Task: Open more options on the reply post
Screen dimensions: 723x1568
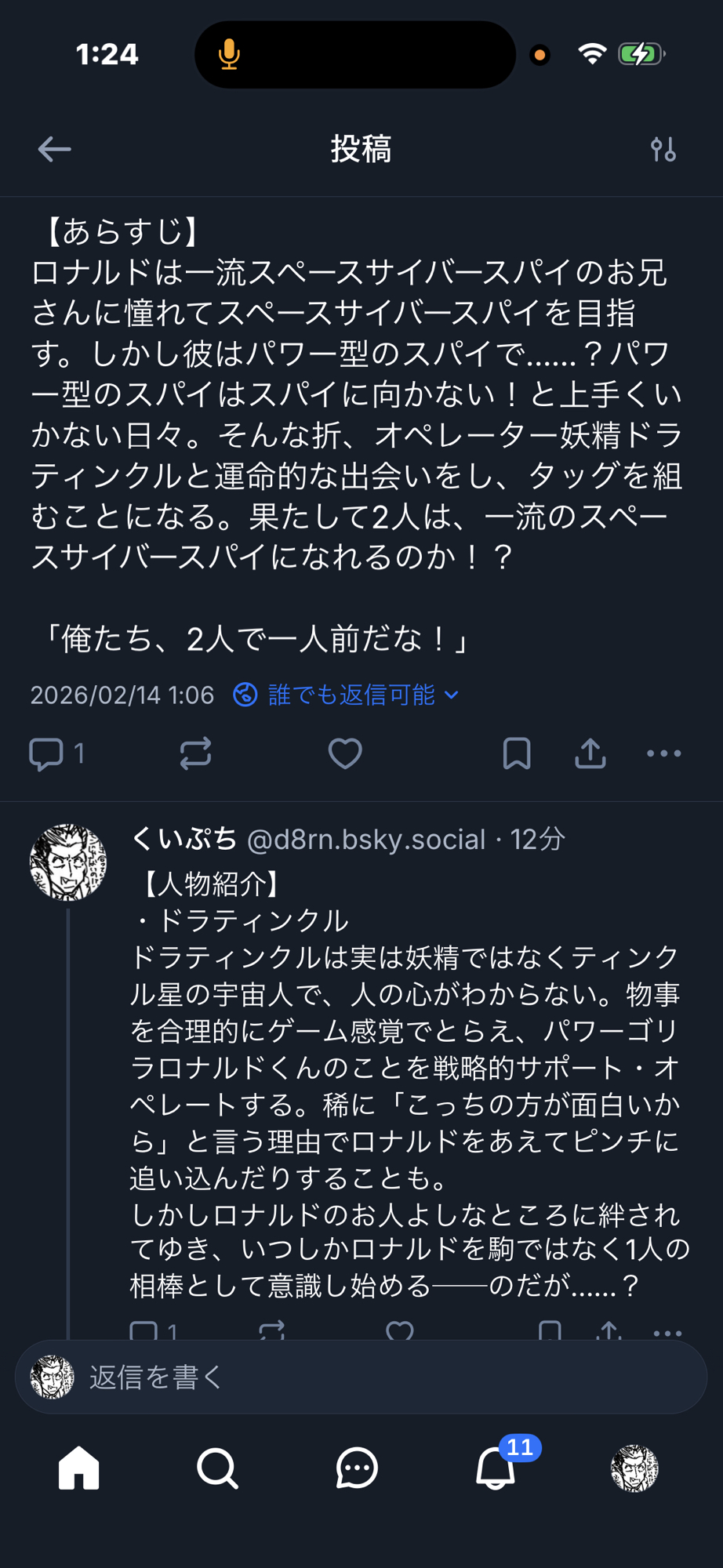Action: [667, 1331]
